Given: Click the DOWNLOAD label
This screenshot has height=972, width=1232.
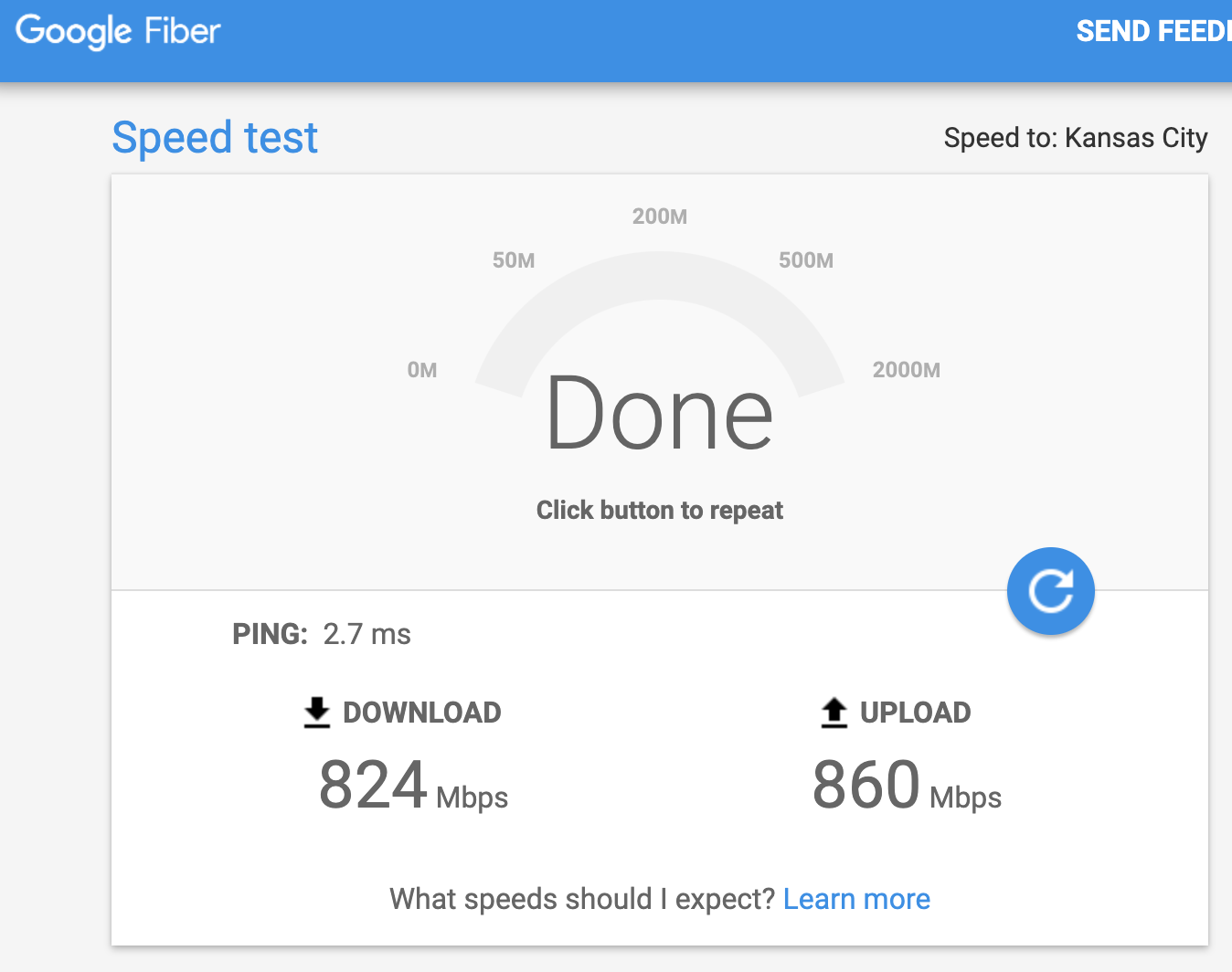Looking at the screenshot, I should point(422,713).
